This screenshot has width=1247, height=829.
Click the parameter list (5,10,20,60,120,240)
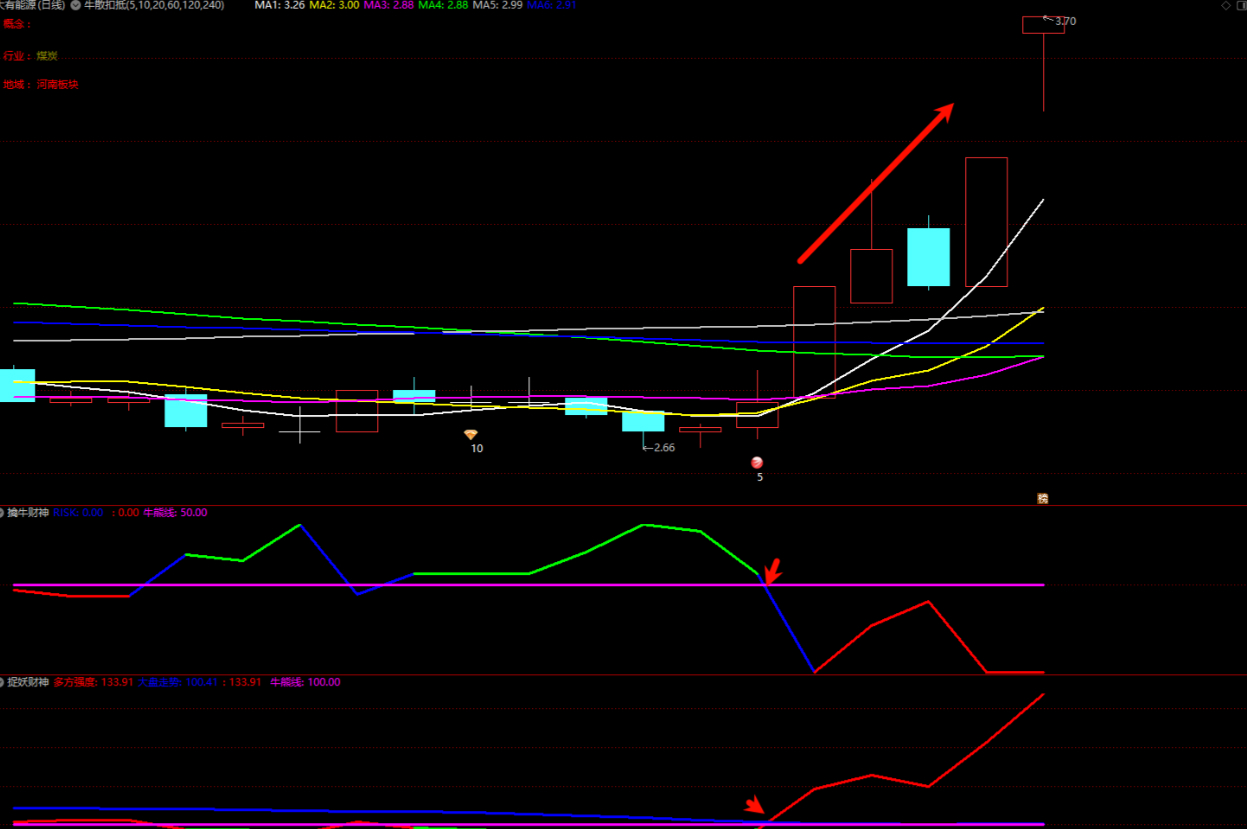176,5
